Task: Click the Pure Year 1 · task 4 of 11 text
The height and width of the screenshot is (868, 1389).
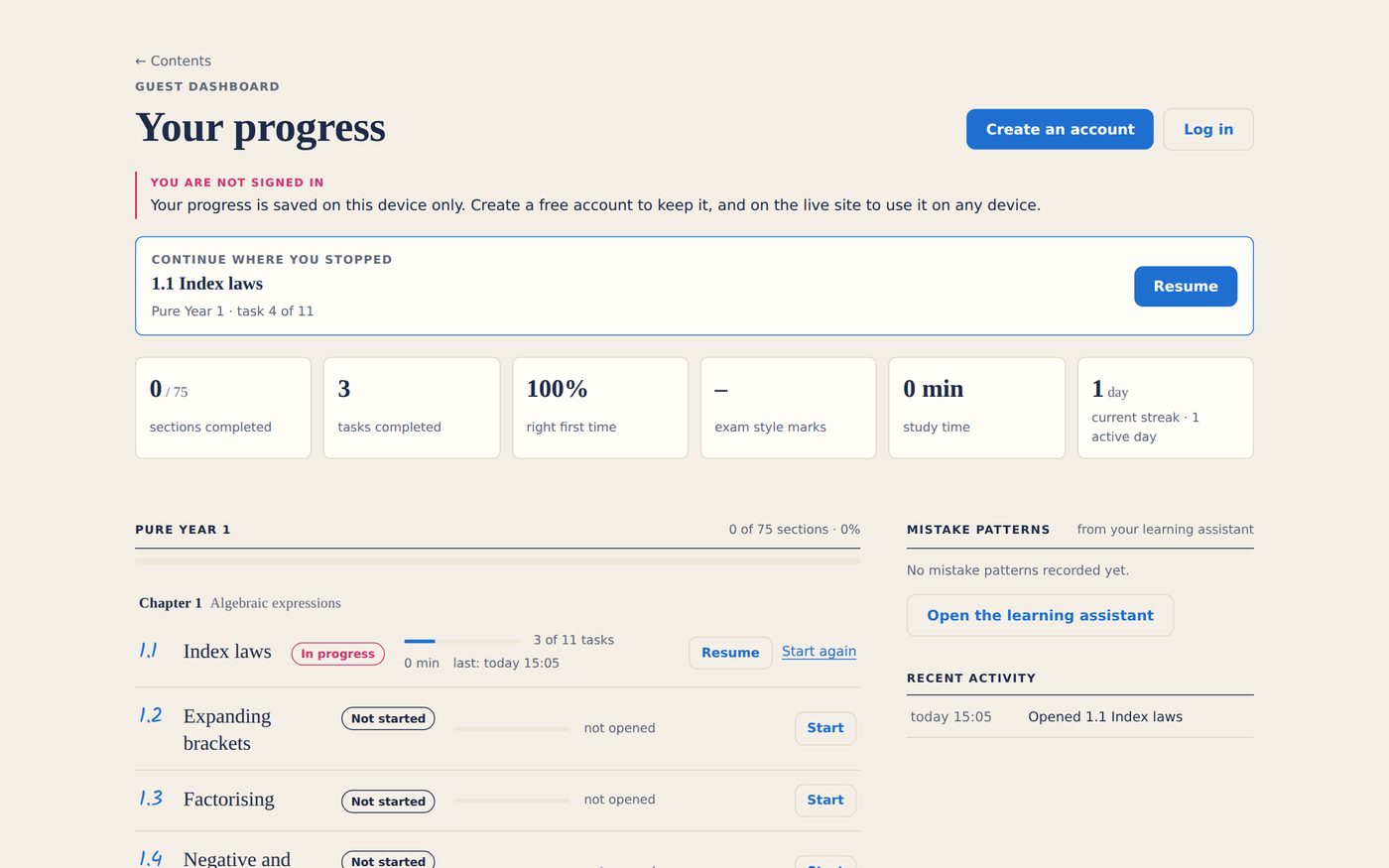Action: click(232, 311)
